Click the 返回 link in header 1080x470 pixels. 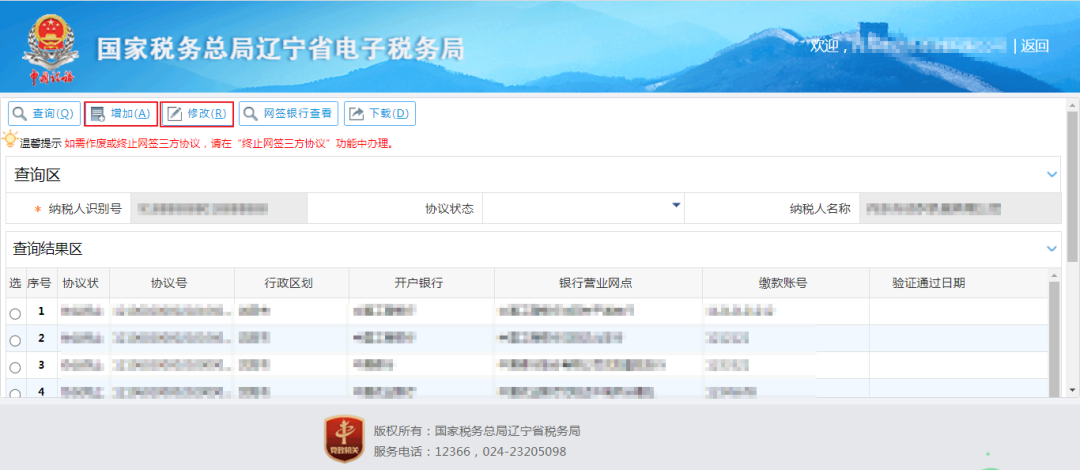click(x=1035, y=46)
